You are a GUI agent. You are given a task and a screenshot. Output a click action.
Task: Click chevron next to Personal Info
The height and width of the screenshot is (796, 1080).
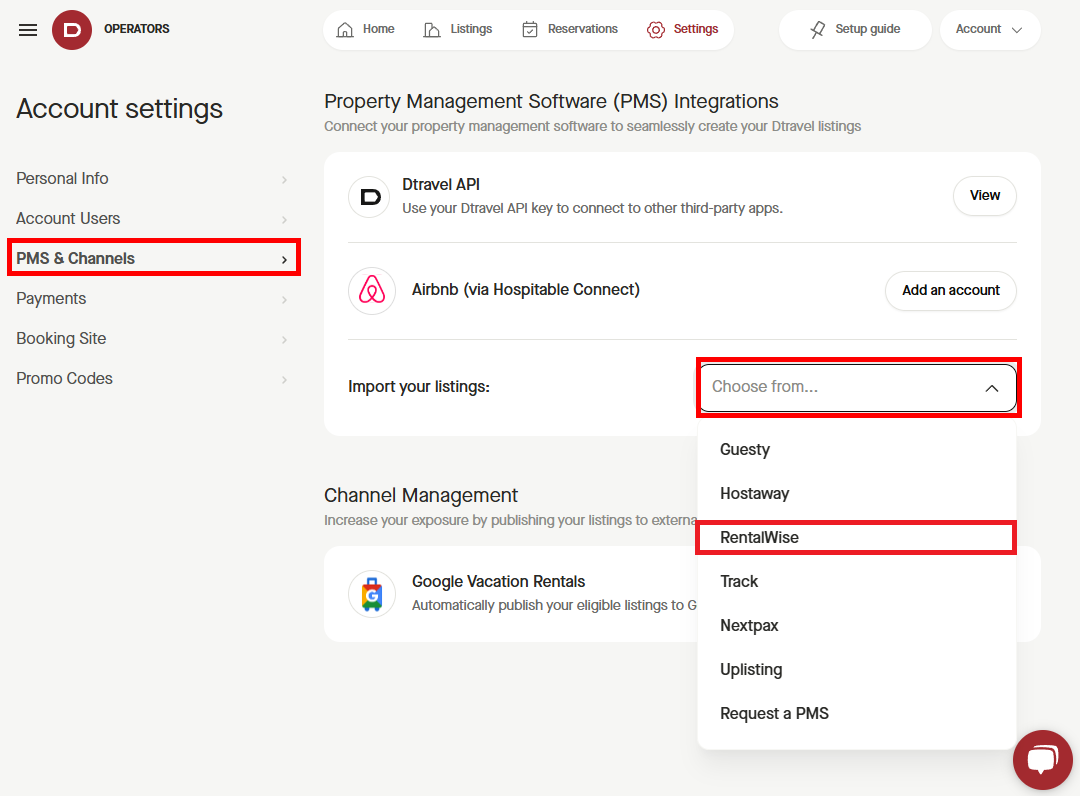[284, 180]
